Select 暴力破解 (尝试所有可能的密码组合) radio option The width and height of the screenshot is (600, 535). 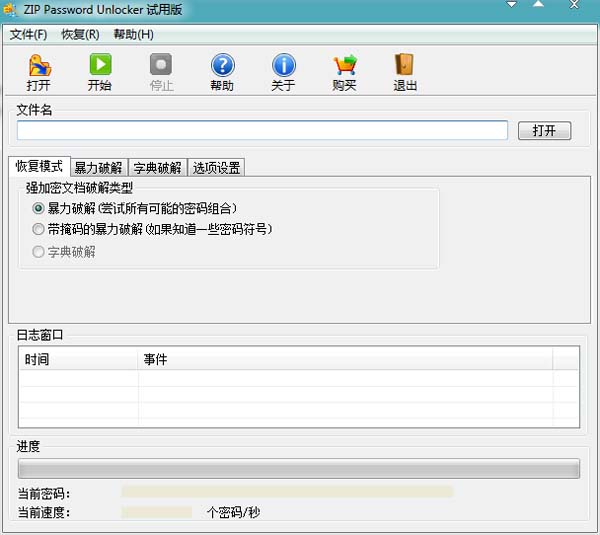39,208
